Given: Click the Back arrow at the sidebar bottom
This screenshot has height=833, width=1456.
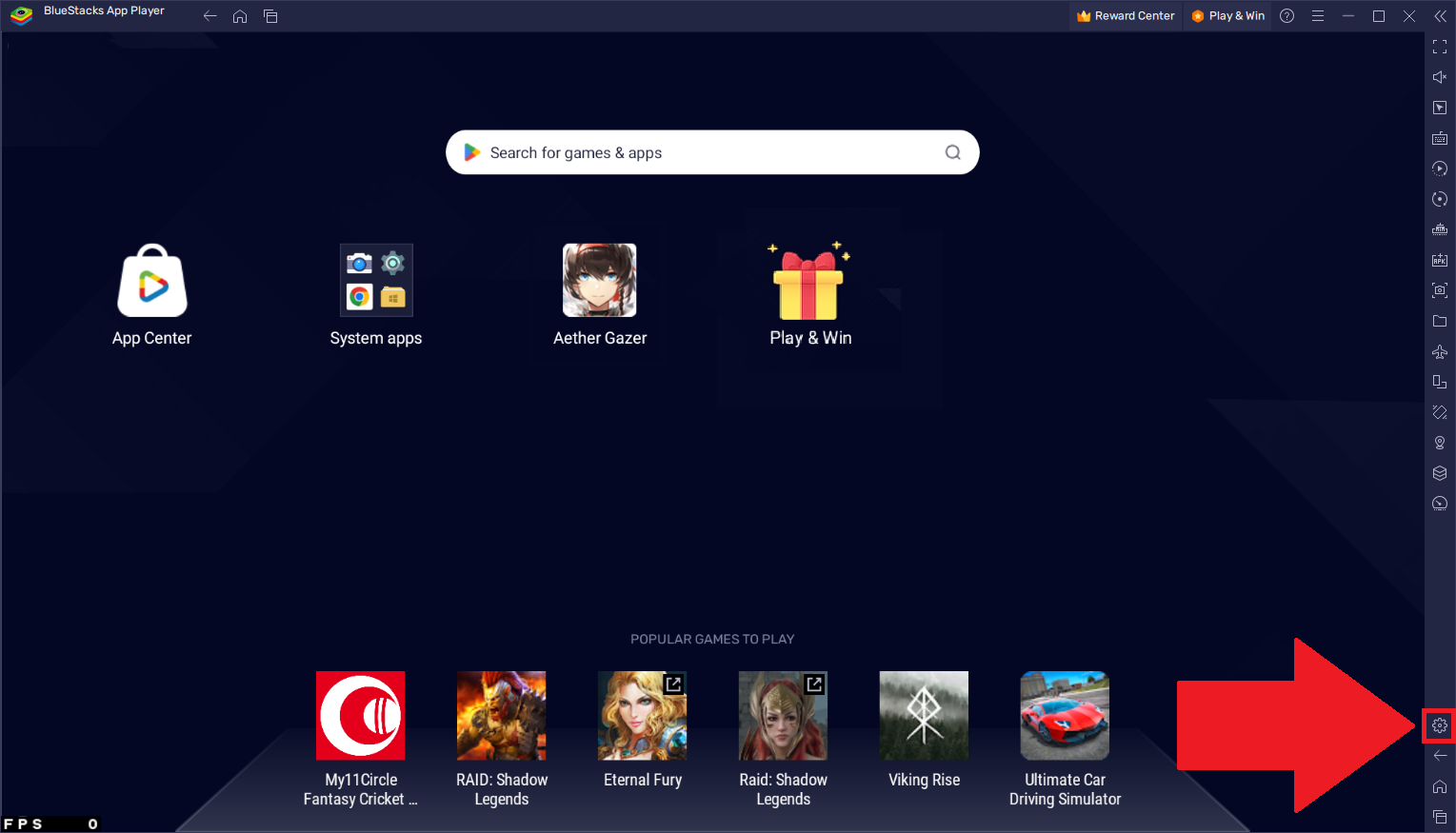Looking at the screenshot, I should click(1440, 756).
